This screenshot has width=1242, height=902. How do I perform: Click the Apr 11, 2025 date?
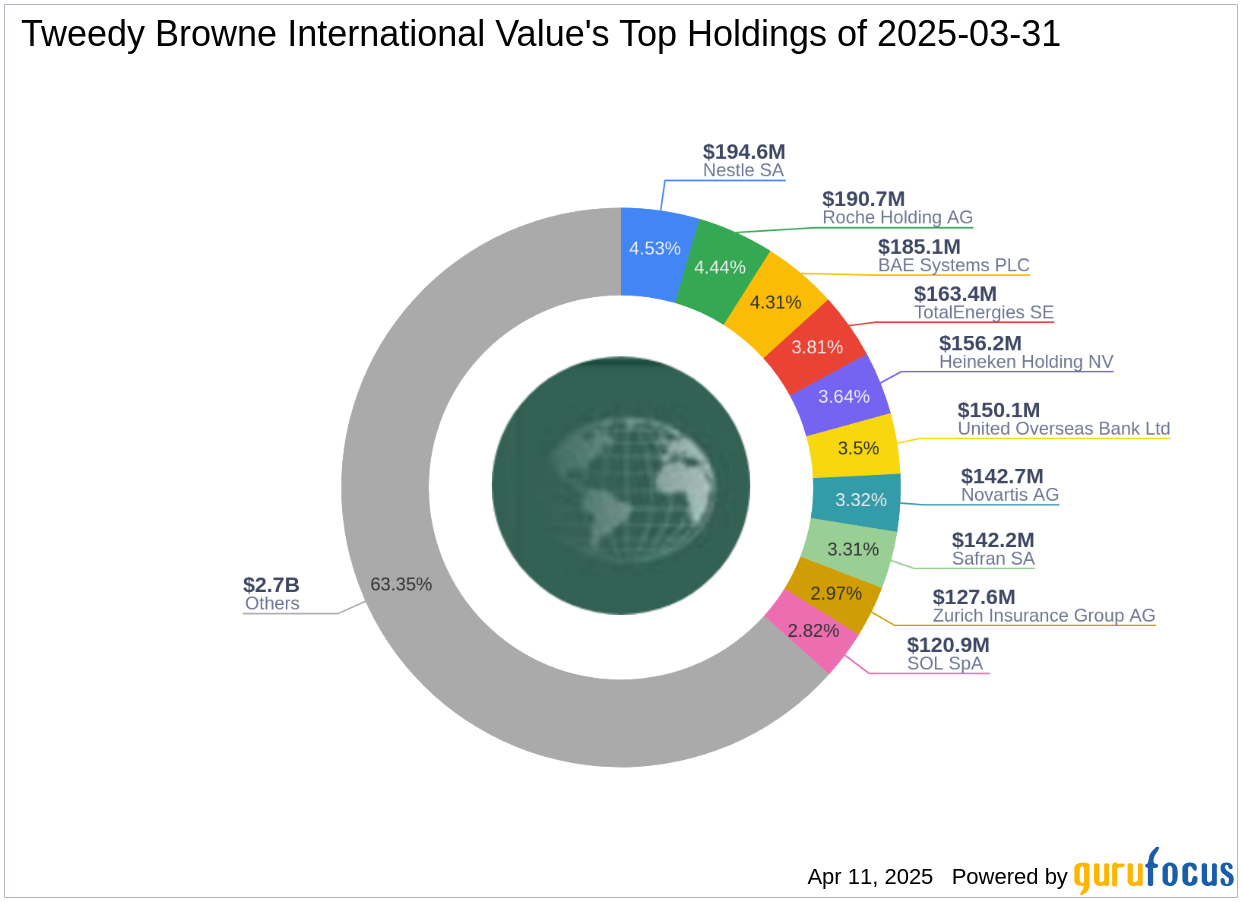tap(870, 877)
